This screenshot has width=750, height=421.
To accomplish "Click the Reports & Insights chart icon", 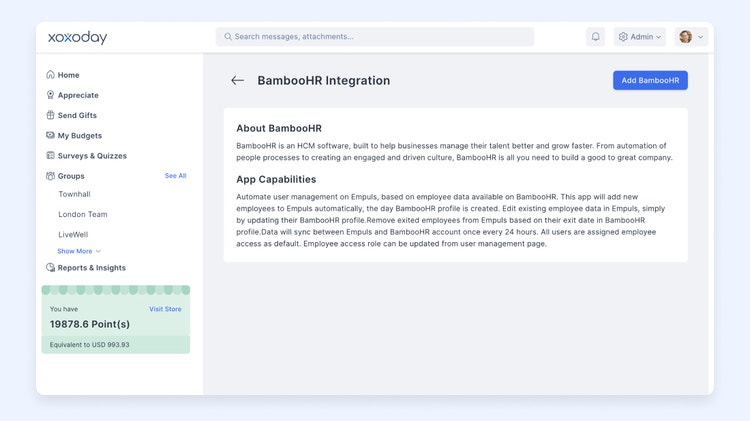I will point(50,267).
